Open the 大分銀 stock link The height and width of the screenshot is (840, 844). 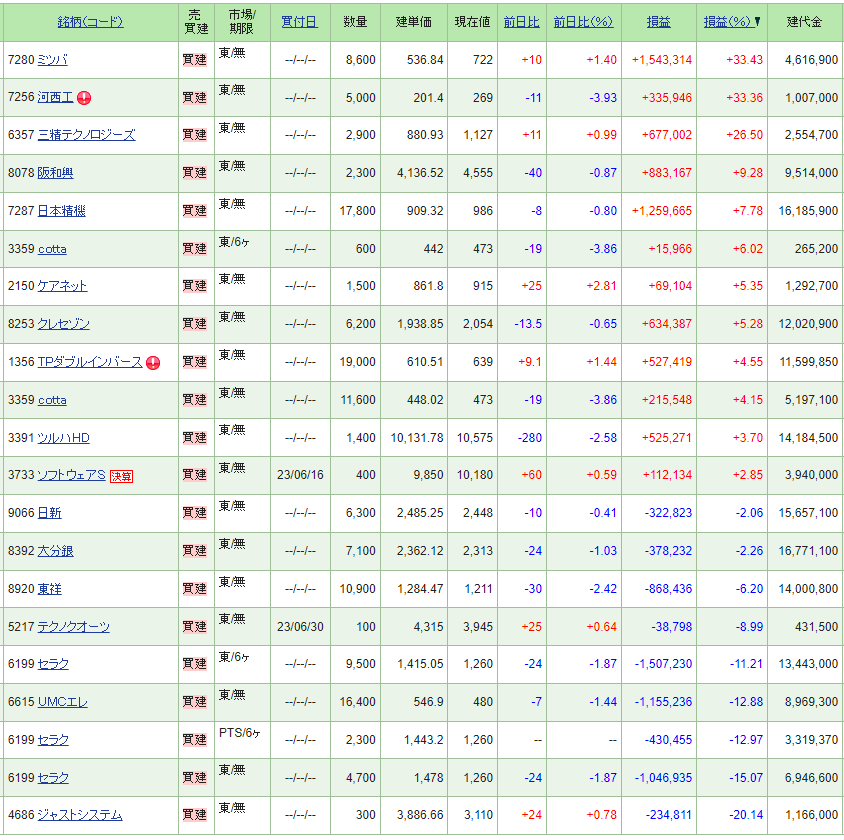coord(55,551)
